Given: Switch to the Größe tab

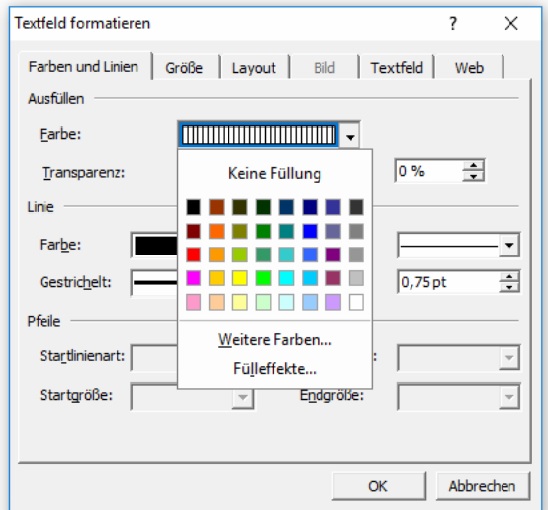Looking at the screenshot, I should click(184, 68).
